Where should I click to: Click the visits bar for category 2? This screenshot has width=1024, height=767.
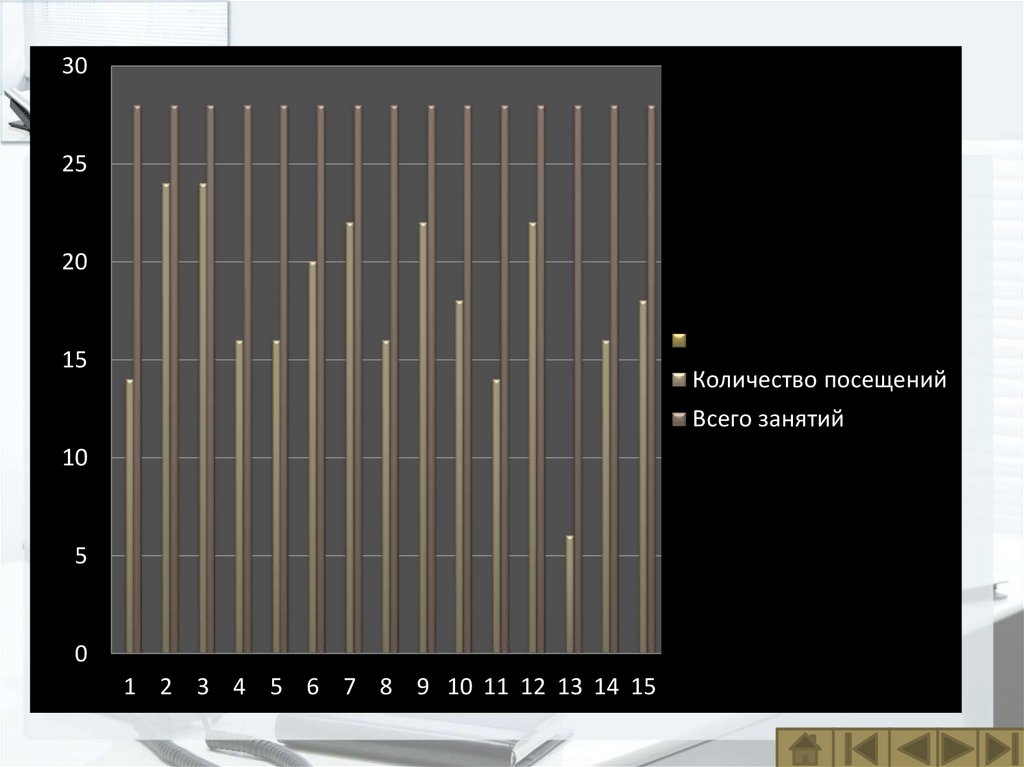coord(166,418)
